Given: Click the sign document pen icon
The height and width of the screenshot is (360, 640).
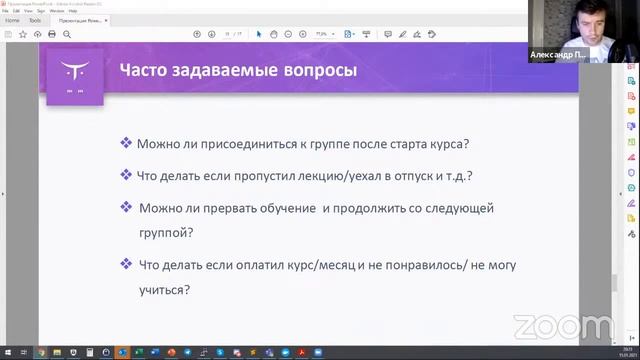Looking at the screenshot, I should click(x=417, y=34).
